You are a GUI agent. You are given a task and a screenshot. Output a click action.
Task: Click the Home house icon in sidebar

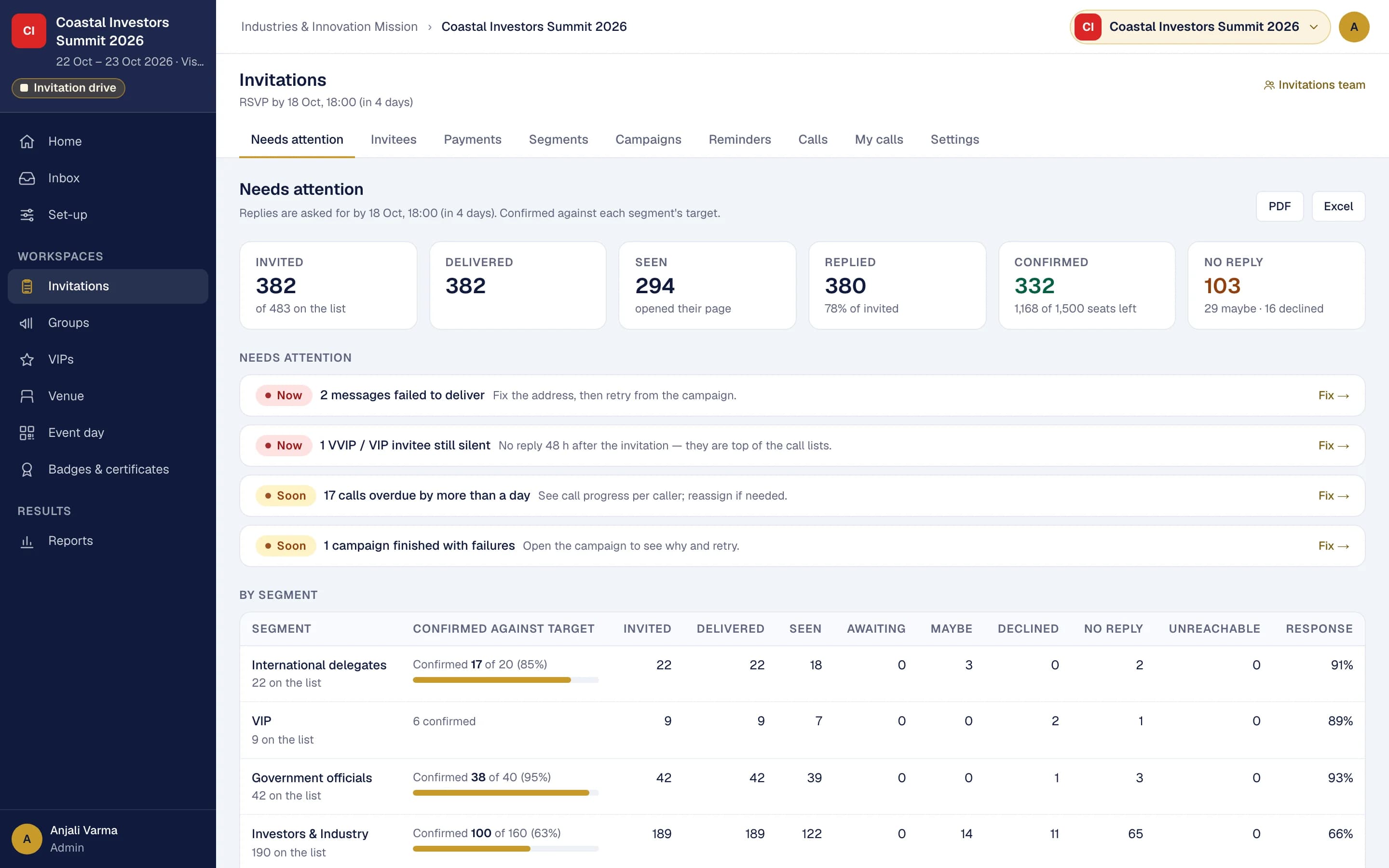27,141
